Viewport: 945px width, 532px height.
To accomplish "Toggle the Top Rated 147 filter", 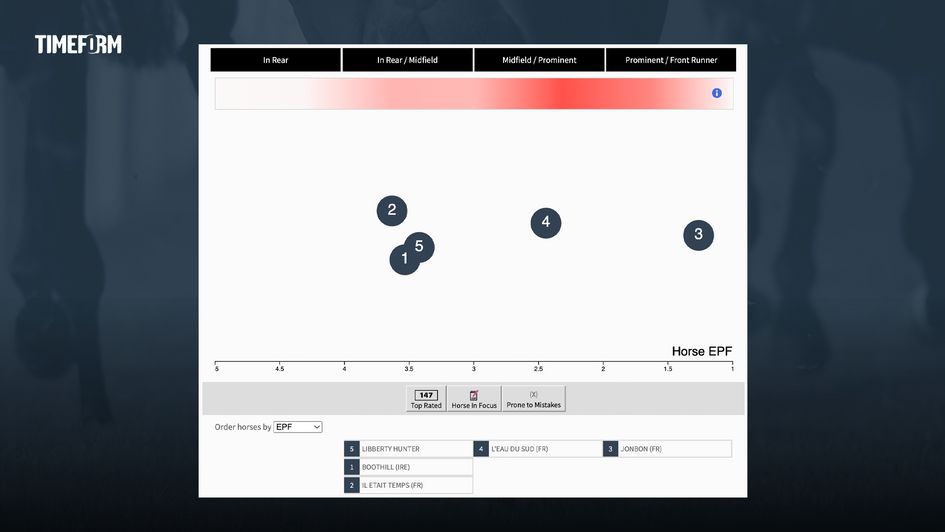I will pyautogui.click(x=426, y=399).
